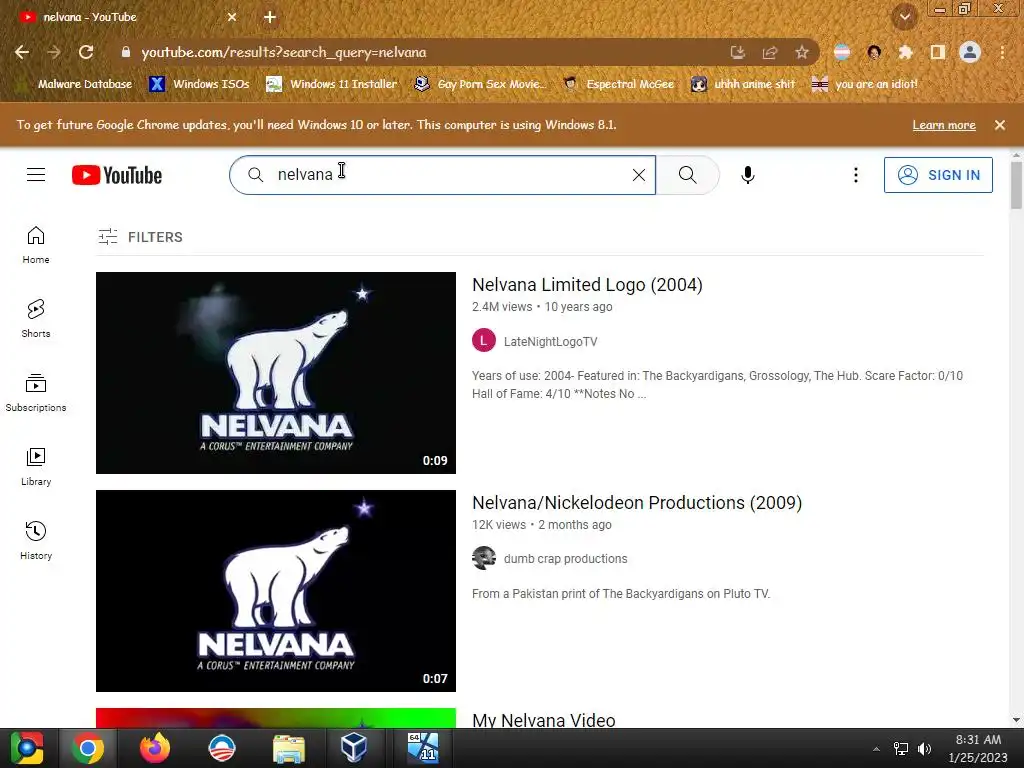Open Library in sidebar
Image resolution: width=1024 pixels, height=768 pixels.
(x=36, y=467)
